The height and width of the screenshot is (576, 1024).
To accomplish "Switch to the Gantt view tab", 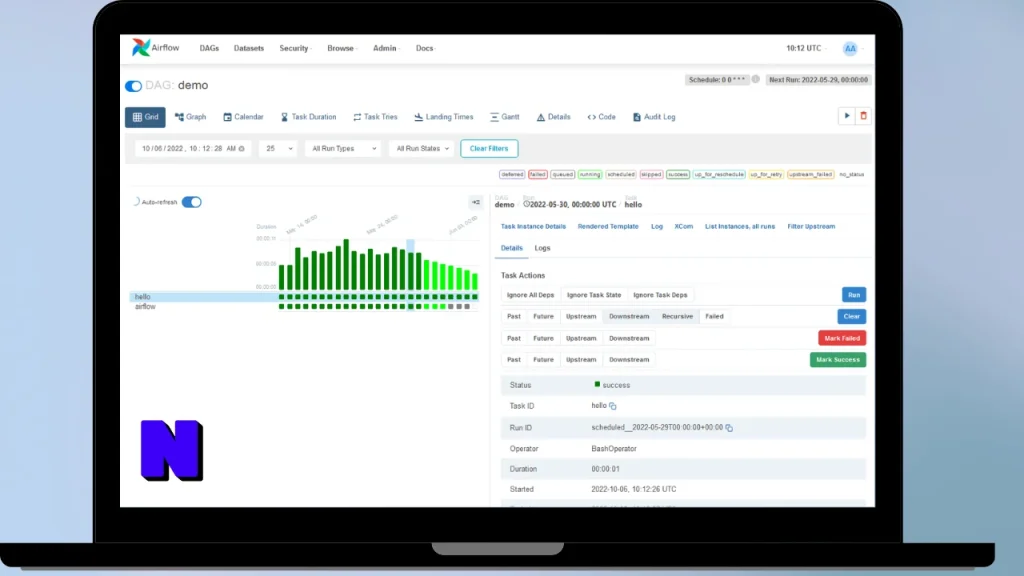I will click(x=505, y=117).
